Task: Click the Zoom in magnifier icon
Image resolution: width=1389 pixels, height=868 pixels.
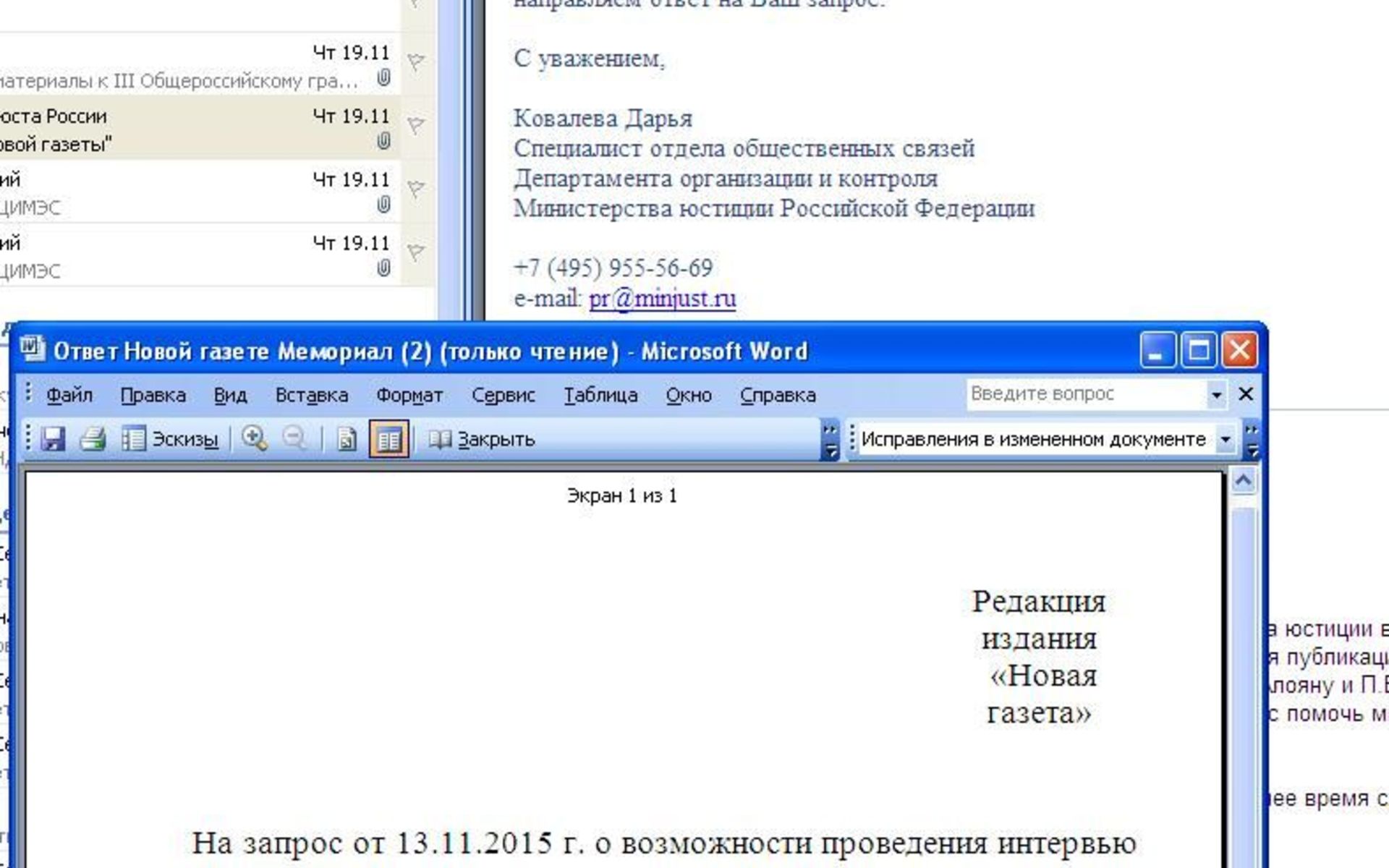Action: point(254,439)
